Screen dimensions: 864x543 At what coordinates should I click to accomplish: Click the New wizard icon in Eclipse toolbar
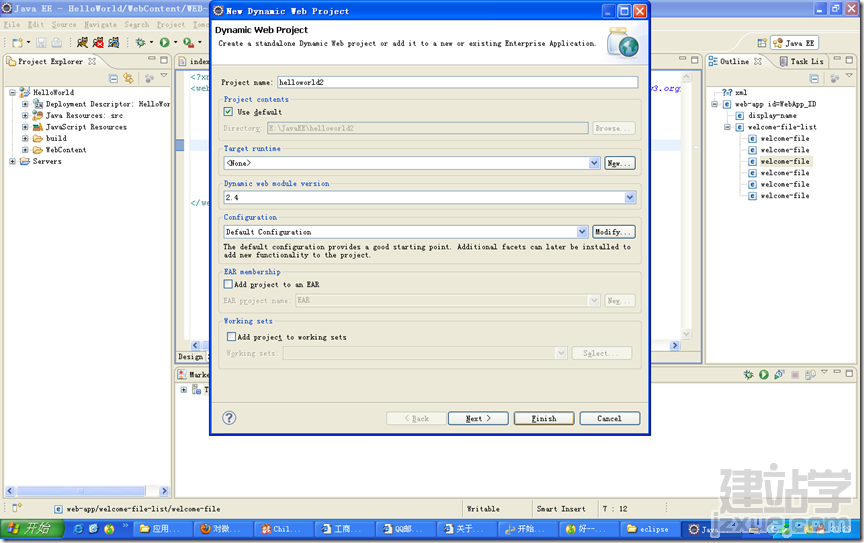[x=18, y=42]
